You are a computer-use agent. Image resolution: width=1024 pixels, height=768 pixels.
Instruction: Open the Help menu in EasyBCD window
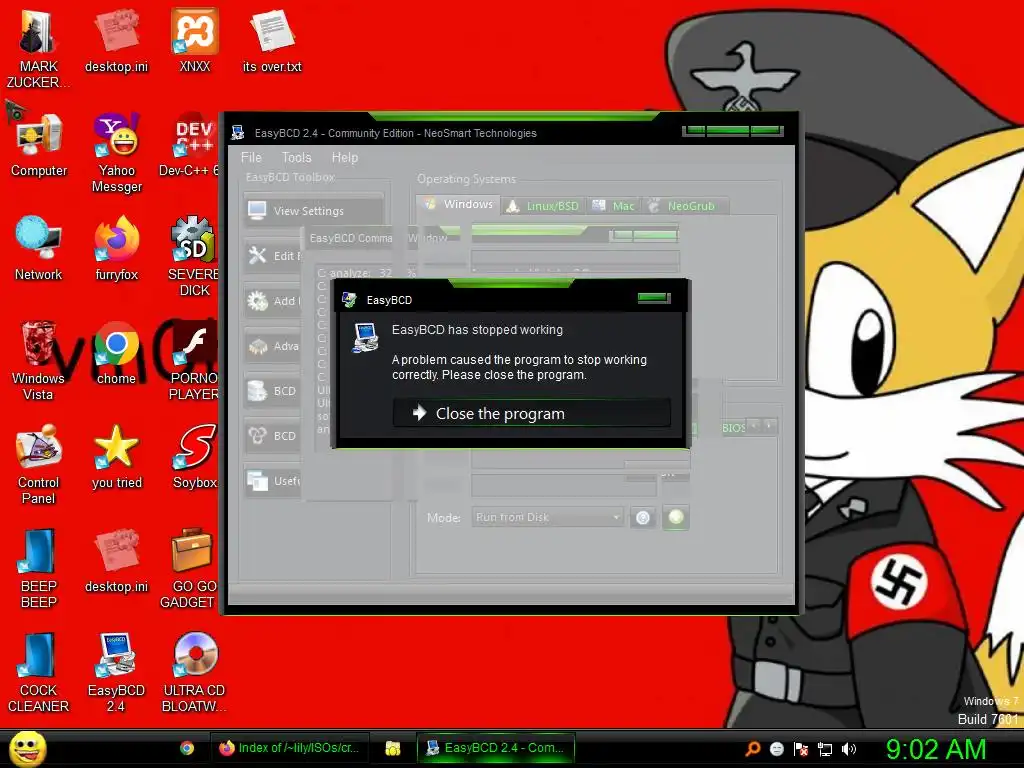point(345,157)
